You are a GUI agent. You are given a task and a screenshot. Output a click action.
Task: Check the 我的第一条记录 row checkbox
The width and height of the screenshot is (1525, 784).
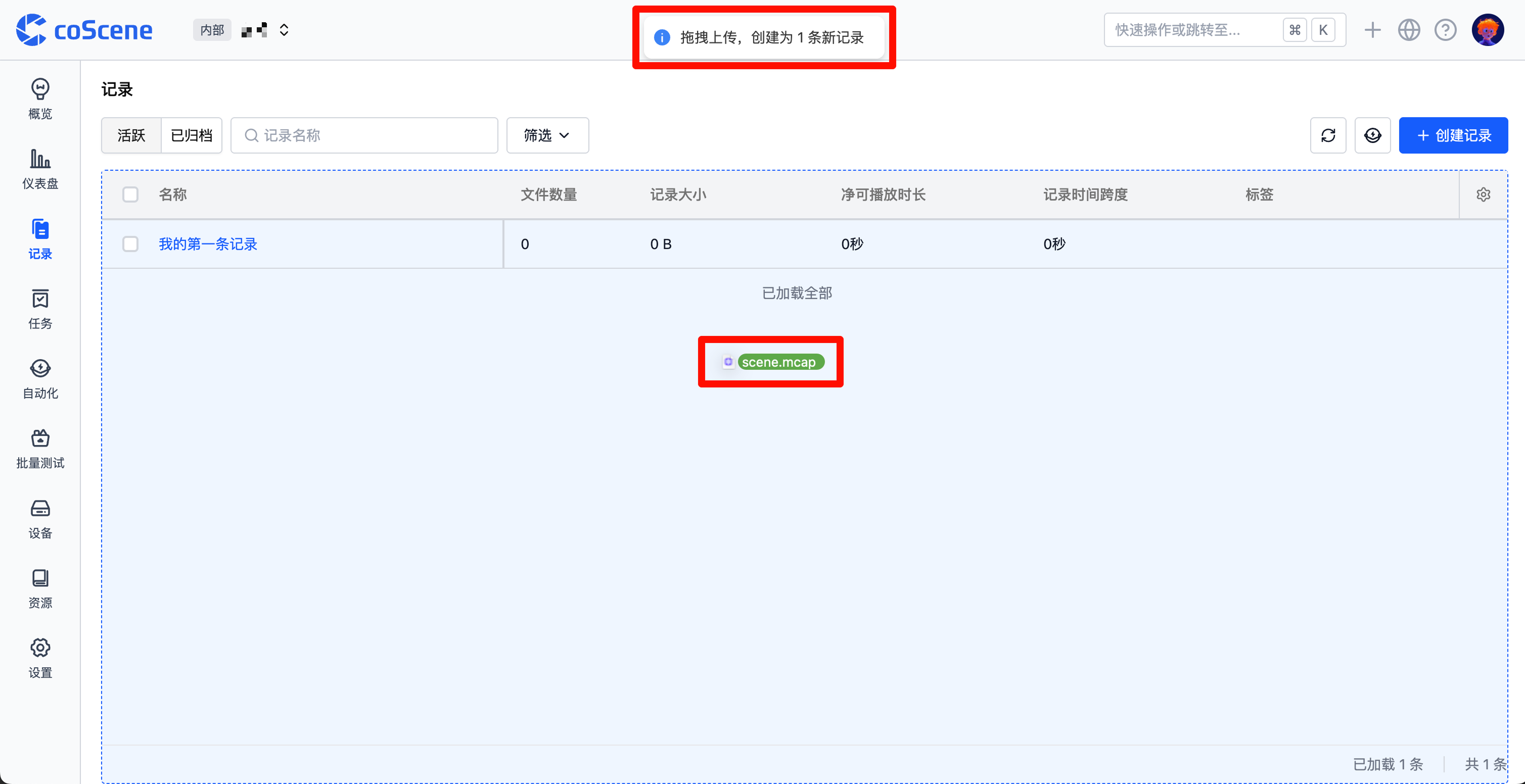pos(130,244)
